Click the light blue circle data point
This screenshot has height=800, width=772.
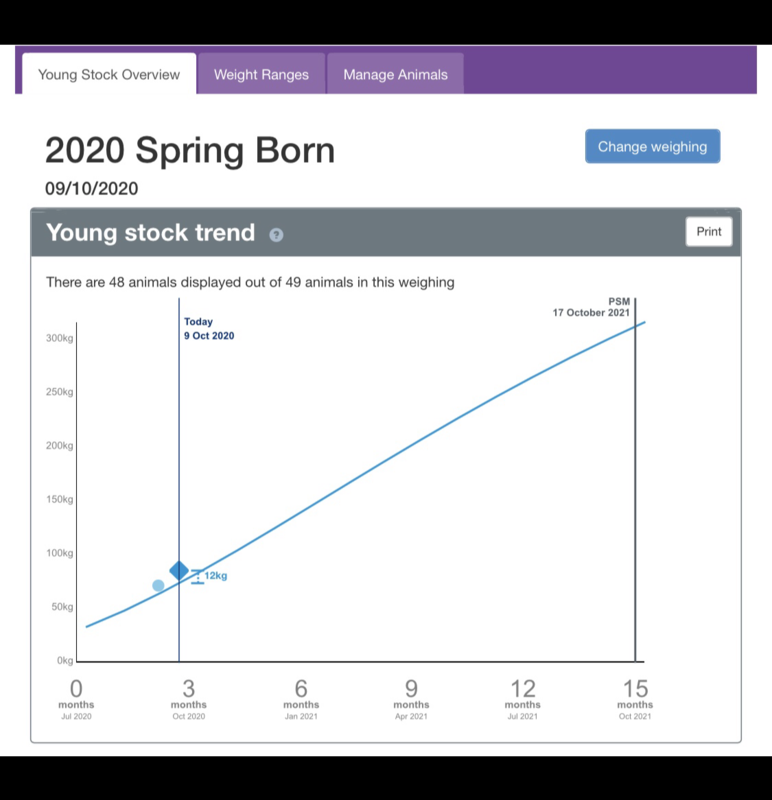click(x=158, y=585)
